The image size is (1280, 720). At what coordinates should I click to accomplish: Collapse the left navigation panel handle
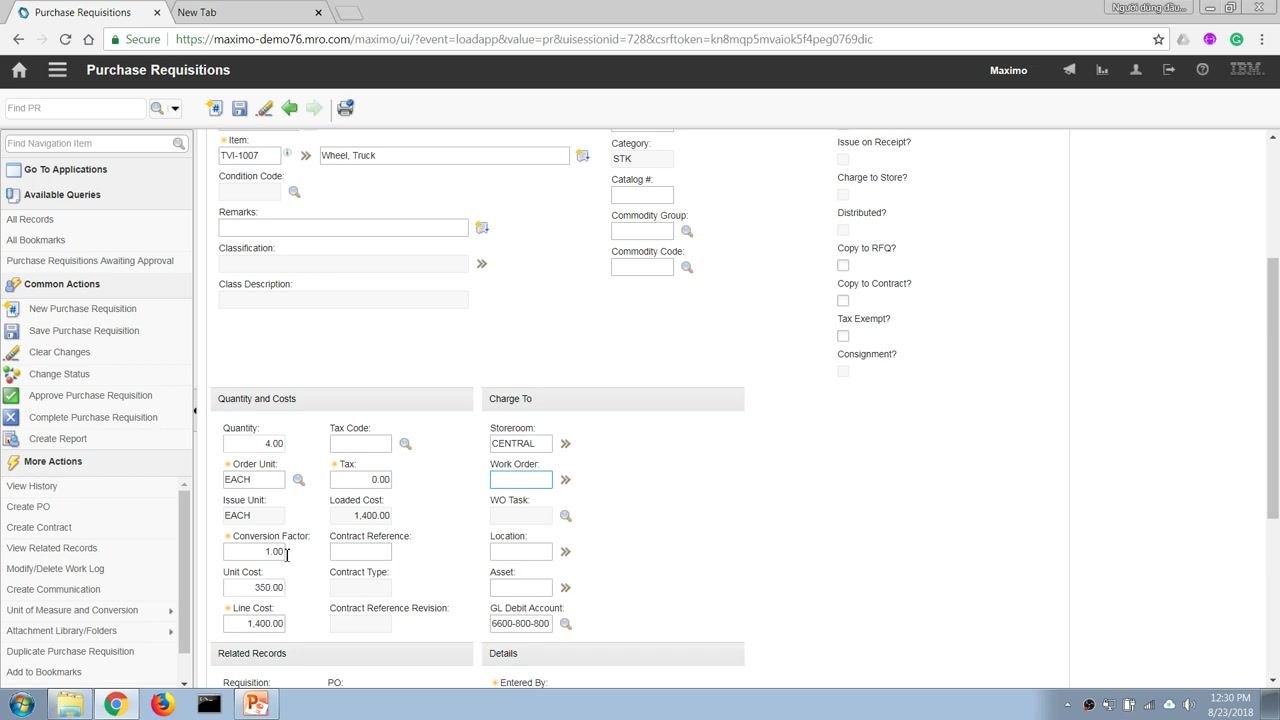click(x=195, y=411)
